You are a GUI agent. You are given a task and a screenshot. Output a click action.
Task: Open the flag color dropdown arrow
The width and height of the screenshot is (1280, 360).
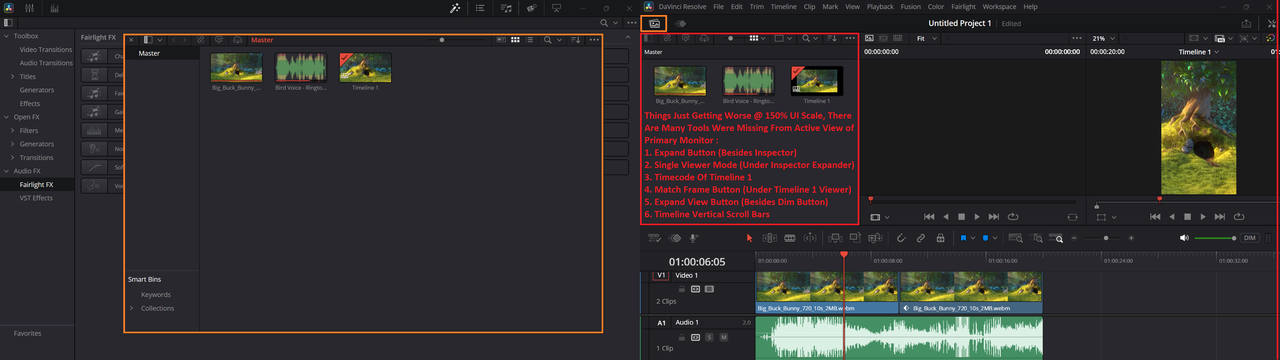[x=973, y=237]
